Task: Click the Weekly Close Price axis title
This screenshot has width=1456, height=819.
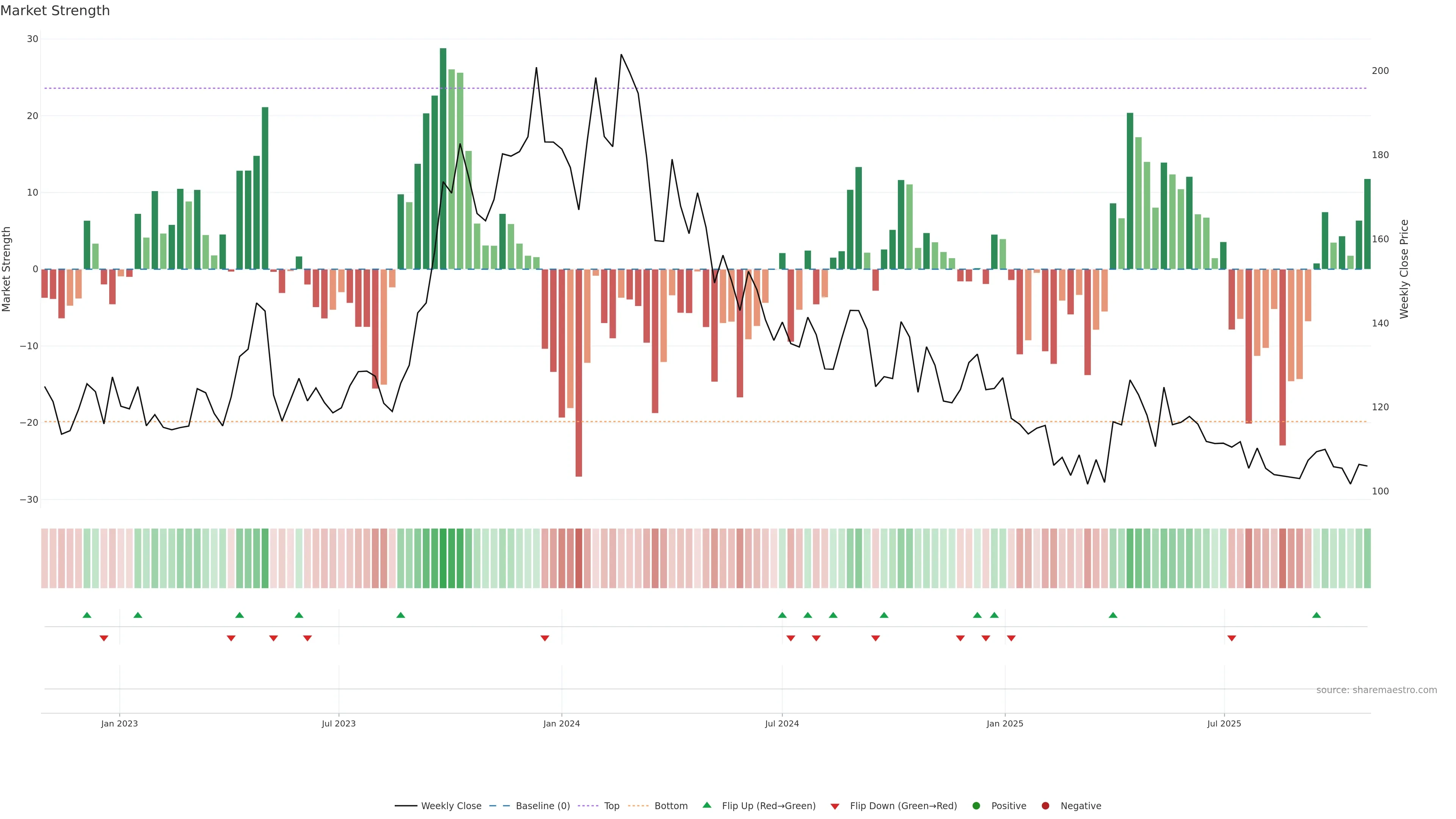Action: (x=1404, y=269)
